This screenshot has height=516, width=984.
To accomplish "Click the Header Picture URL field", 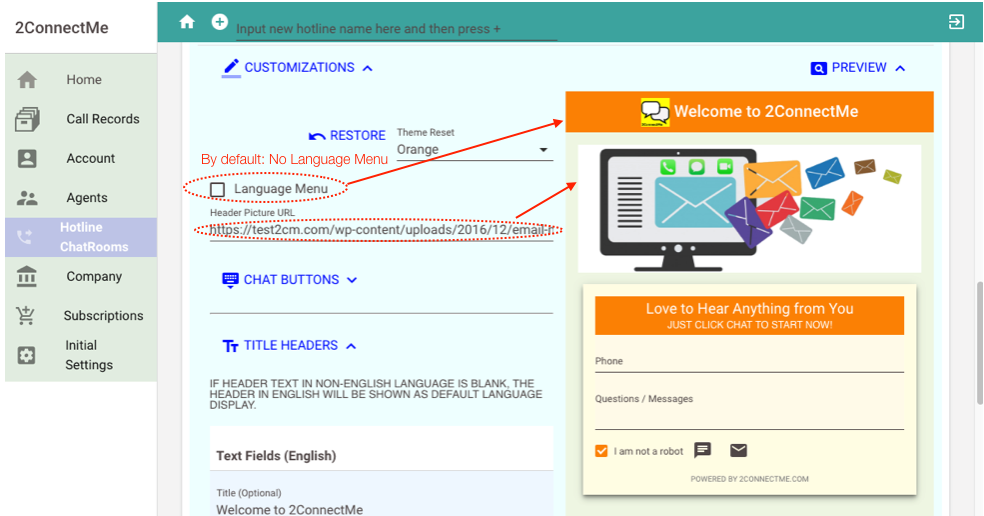I will [x=382, y=230].
